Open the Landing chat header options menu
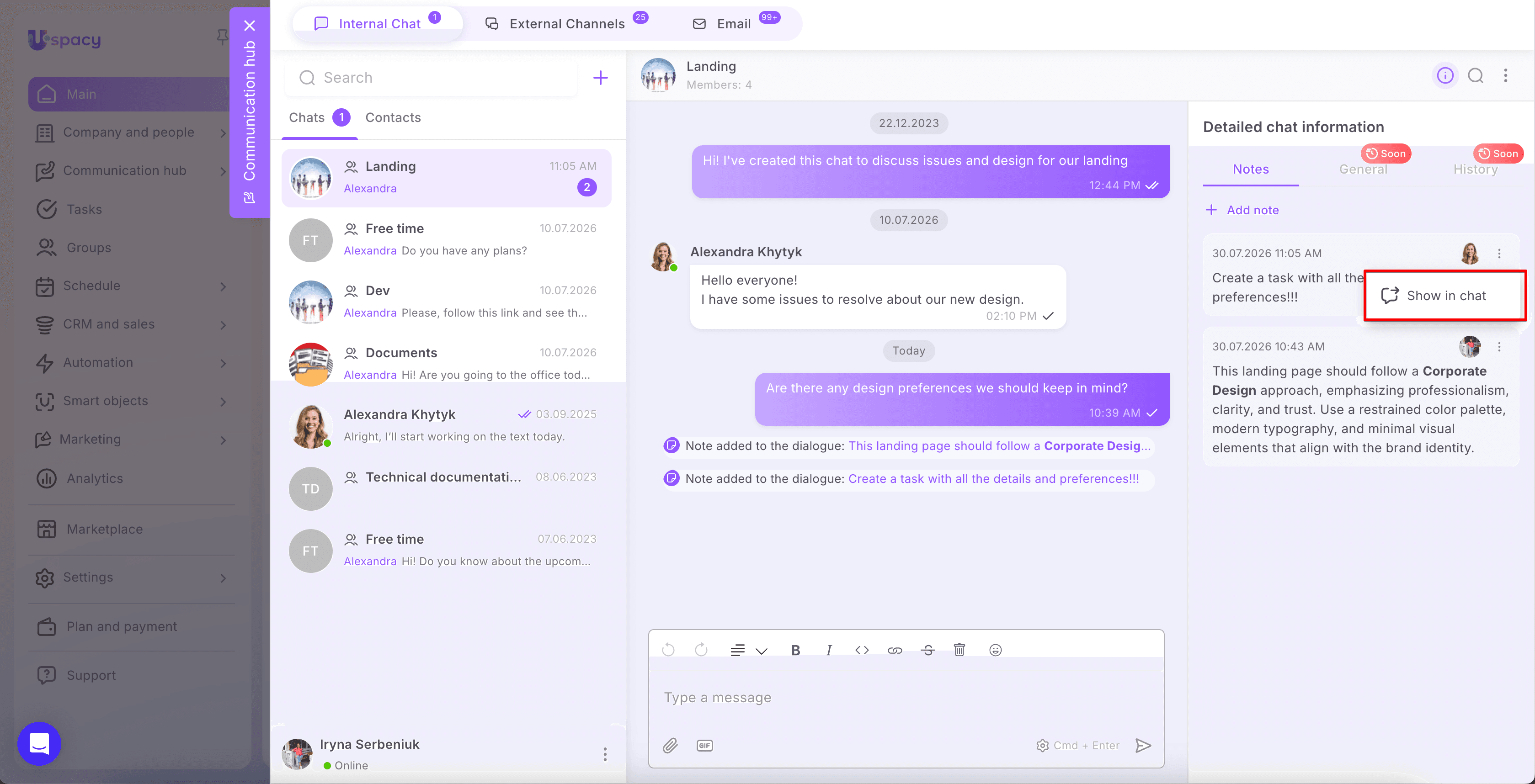1535x784 pixels. 1505,76
